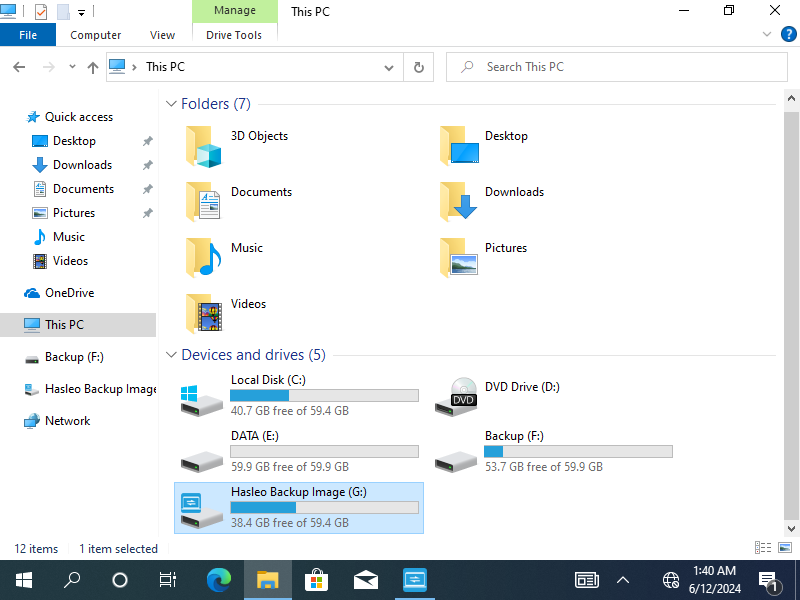Select Videos in the navigation pane
The image size is (800, 600).
(x=70, y=261)
